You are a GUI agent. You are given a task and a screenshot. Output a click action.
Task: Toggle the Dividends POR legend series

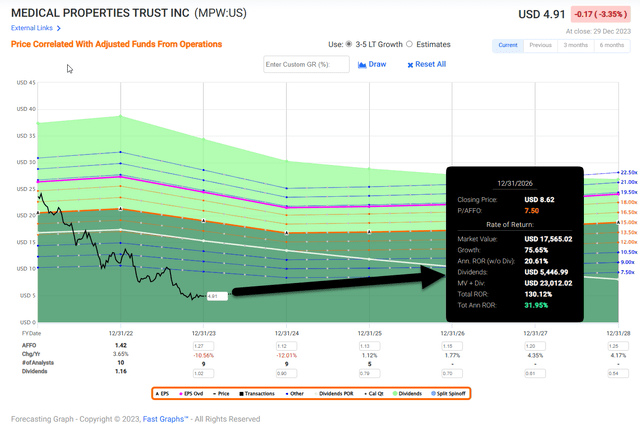pos(334,394)
